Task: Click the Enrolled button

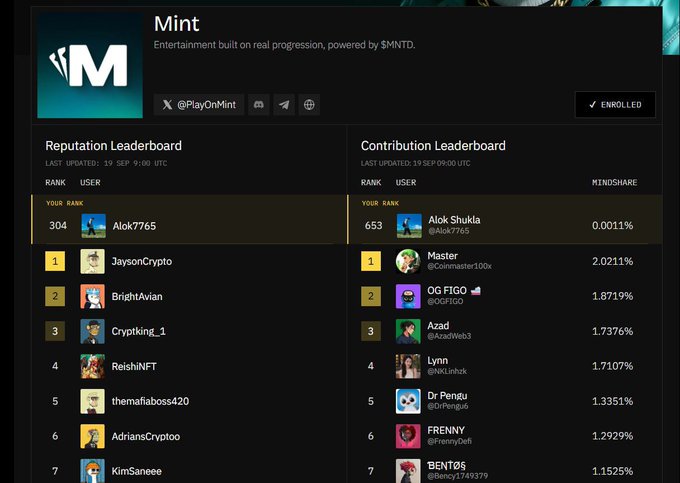Action: [x=615, y=104]
